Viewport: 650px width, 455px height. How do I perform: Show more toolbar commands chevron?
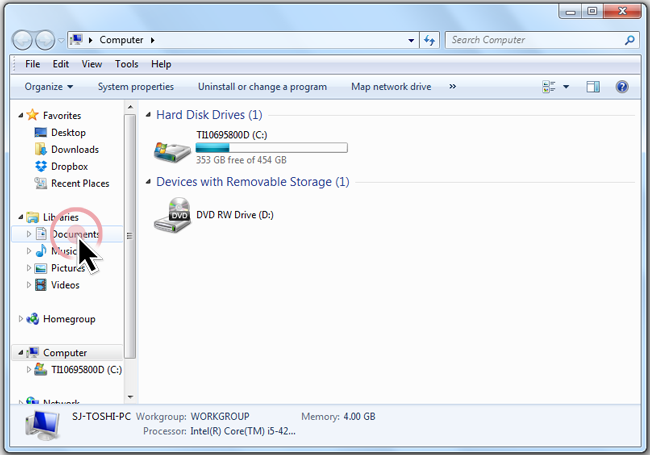click(x=452, y=87)
